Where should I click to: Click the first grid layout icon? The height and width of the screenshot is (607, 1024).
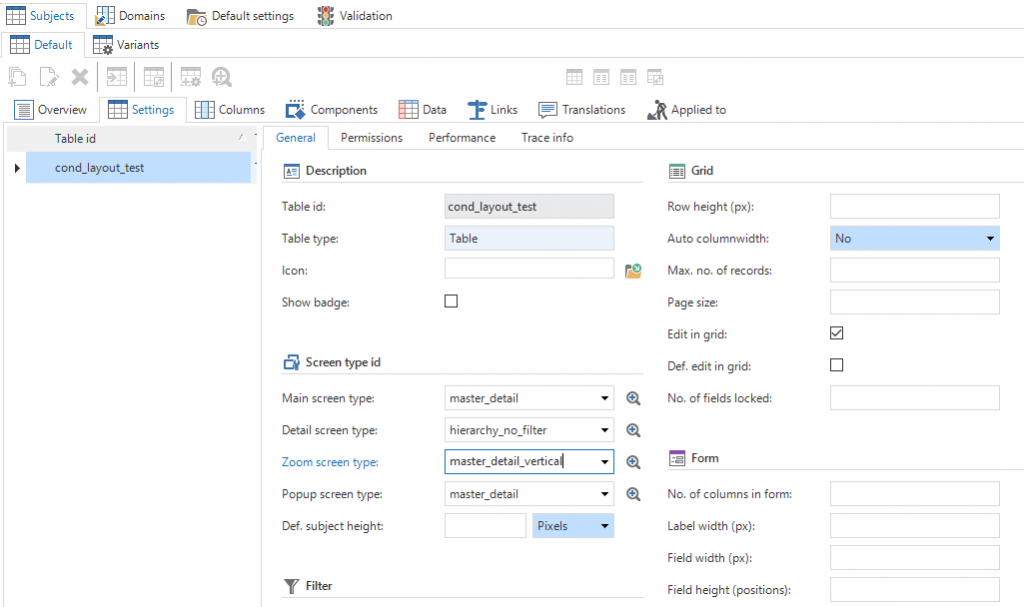click(x=574, y=78)
